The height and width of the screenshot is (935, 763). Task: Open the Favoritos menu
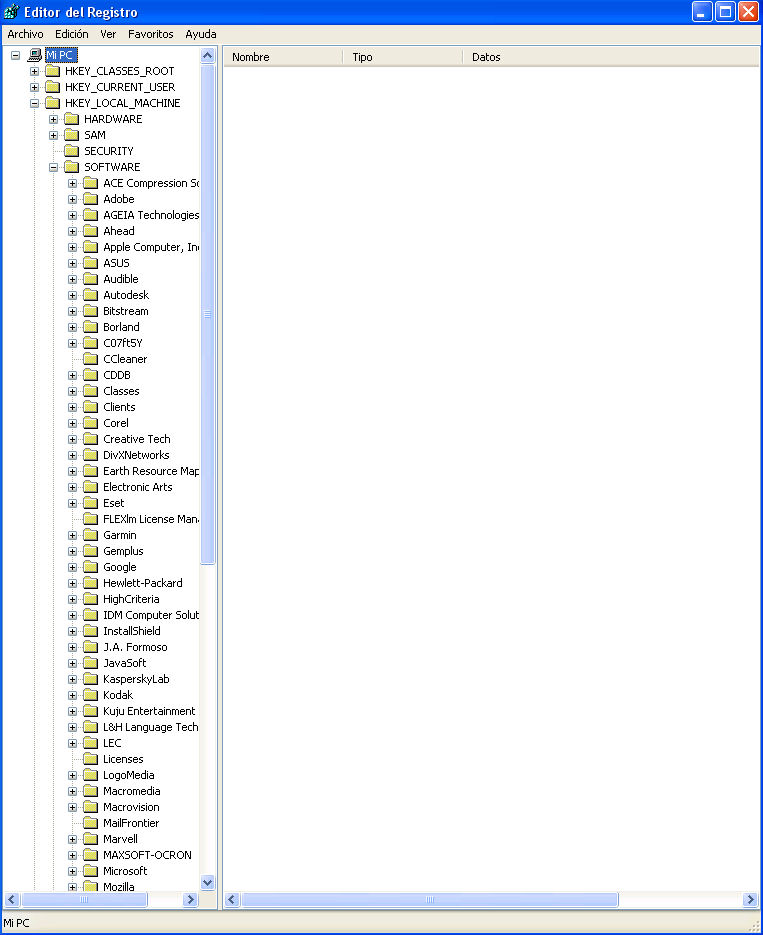[x=150, y=34]
